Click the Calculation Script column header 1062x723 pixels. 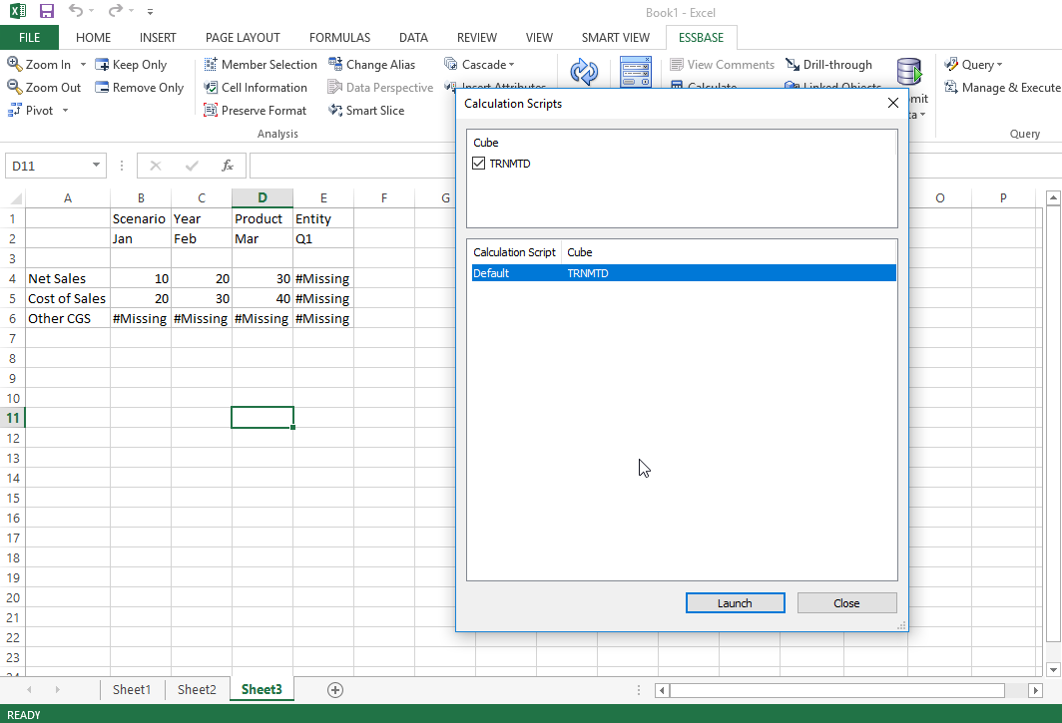click(x=515, y=252)
